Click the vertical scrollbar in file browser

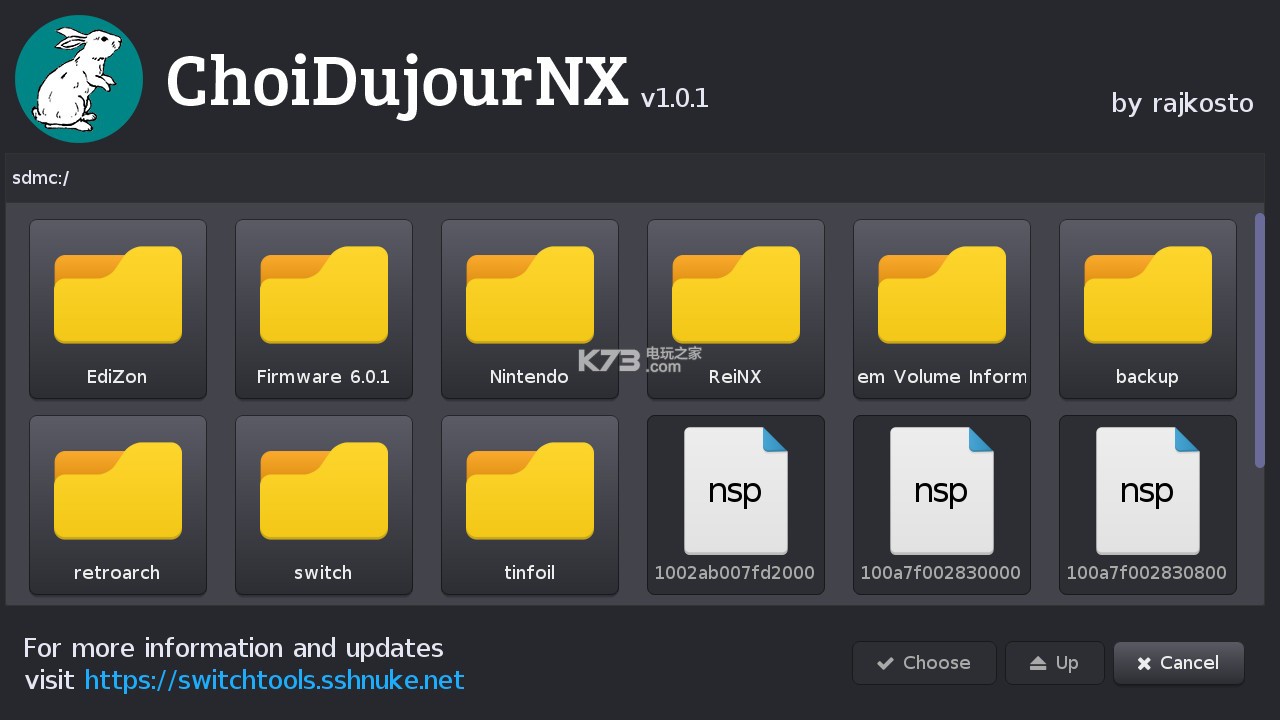coord(1260,340)
